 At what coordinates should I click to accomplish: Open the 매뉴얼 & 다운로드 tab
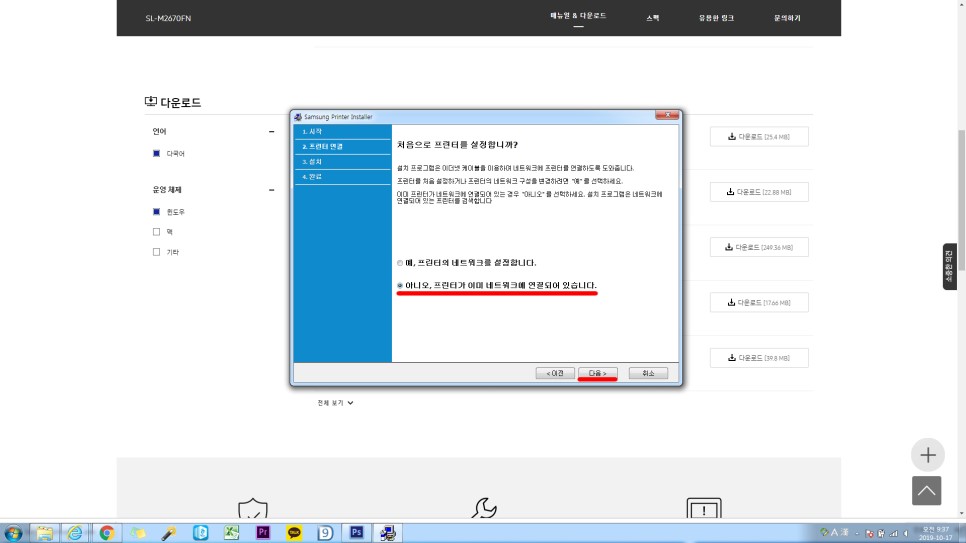pos(578,16)
